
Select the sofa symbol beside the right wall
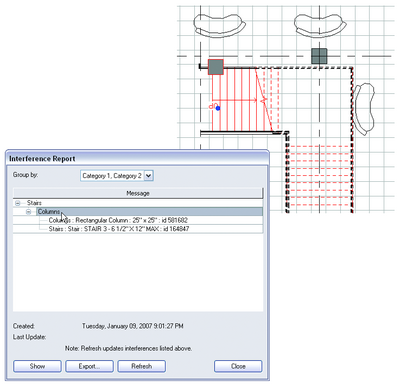pyautogui.click(x=364, y=109)
